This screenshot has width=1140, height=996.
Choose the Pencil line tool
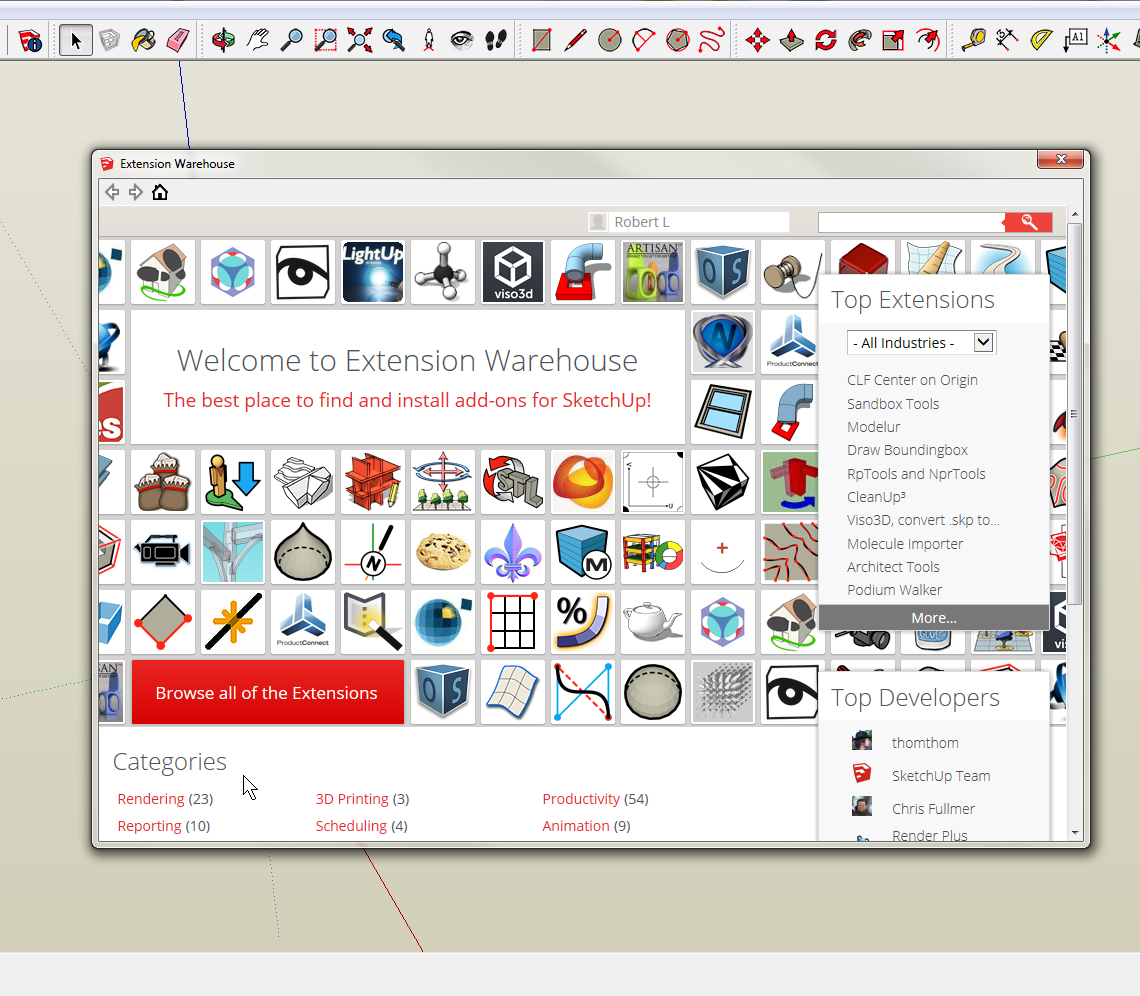tap(575, 40)
